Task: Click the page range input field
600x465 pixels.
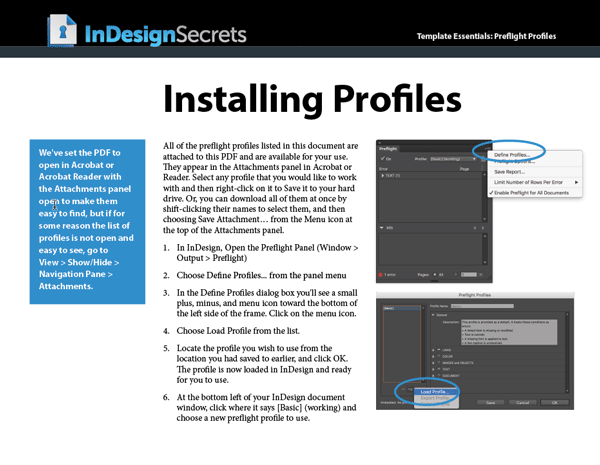Action: (x=469, y=274)
